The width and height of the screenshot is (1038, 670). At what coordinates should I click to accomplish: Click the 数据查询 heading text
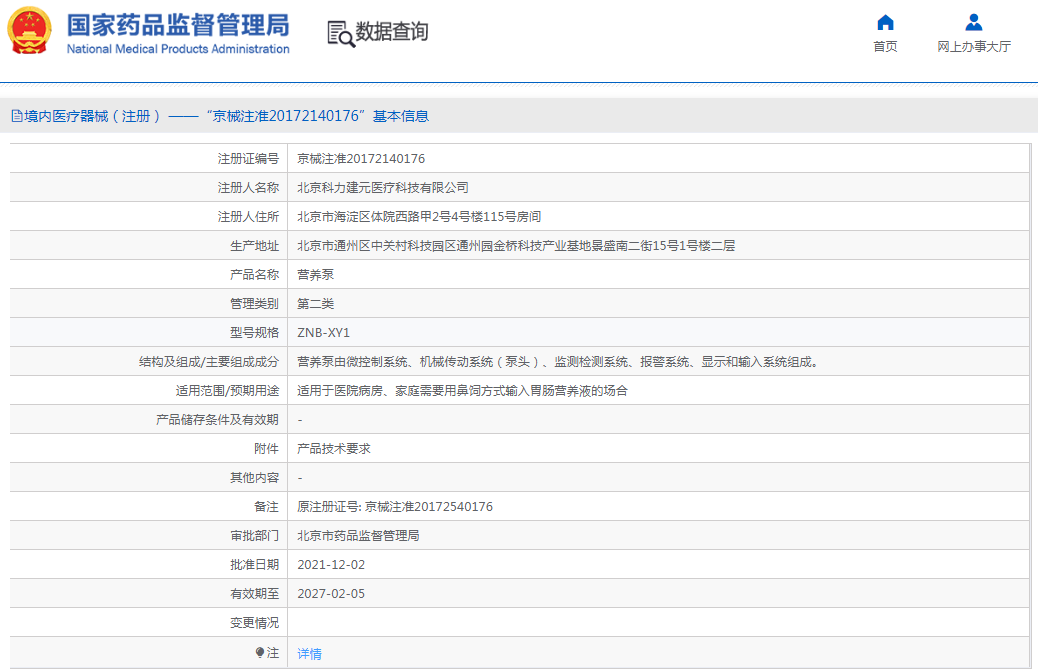pos(392,32)
